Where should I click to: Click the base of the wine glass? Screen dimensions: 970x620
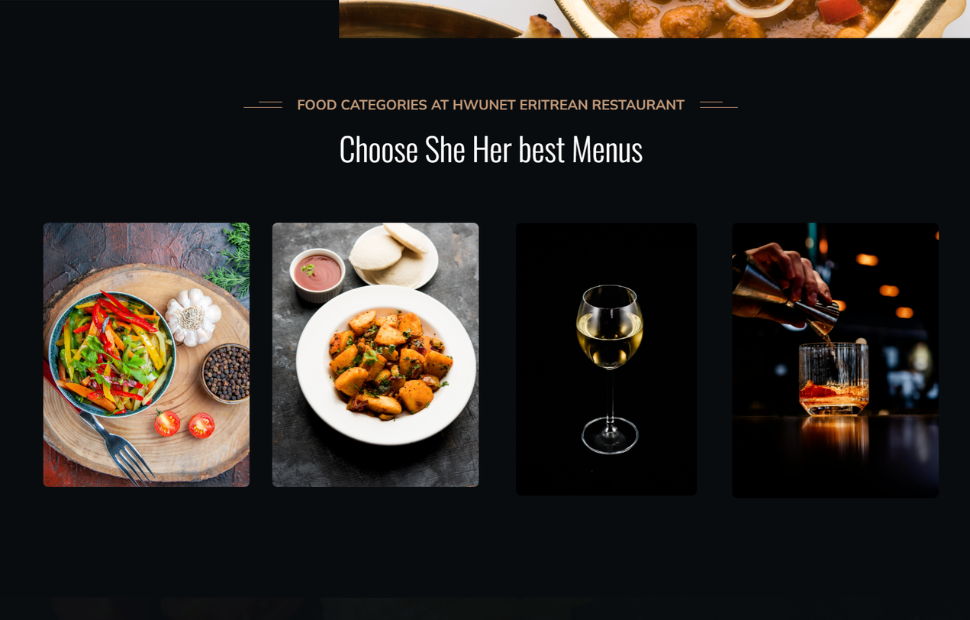point(609,436)
